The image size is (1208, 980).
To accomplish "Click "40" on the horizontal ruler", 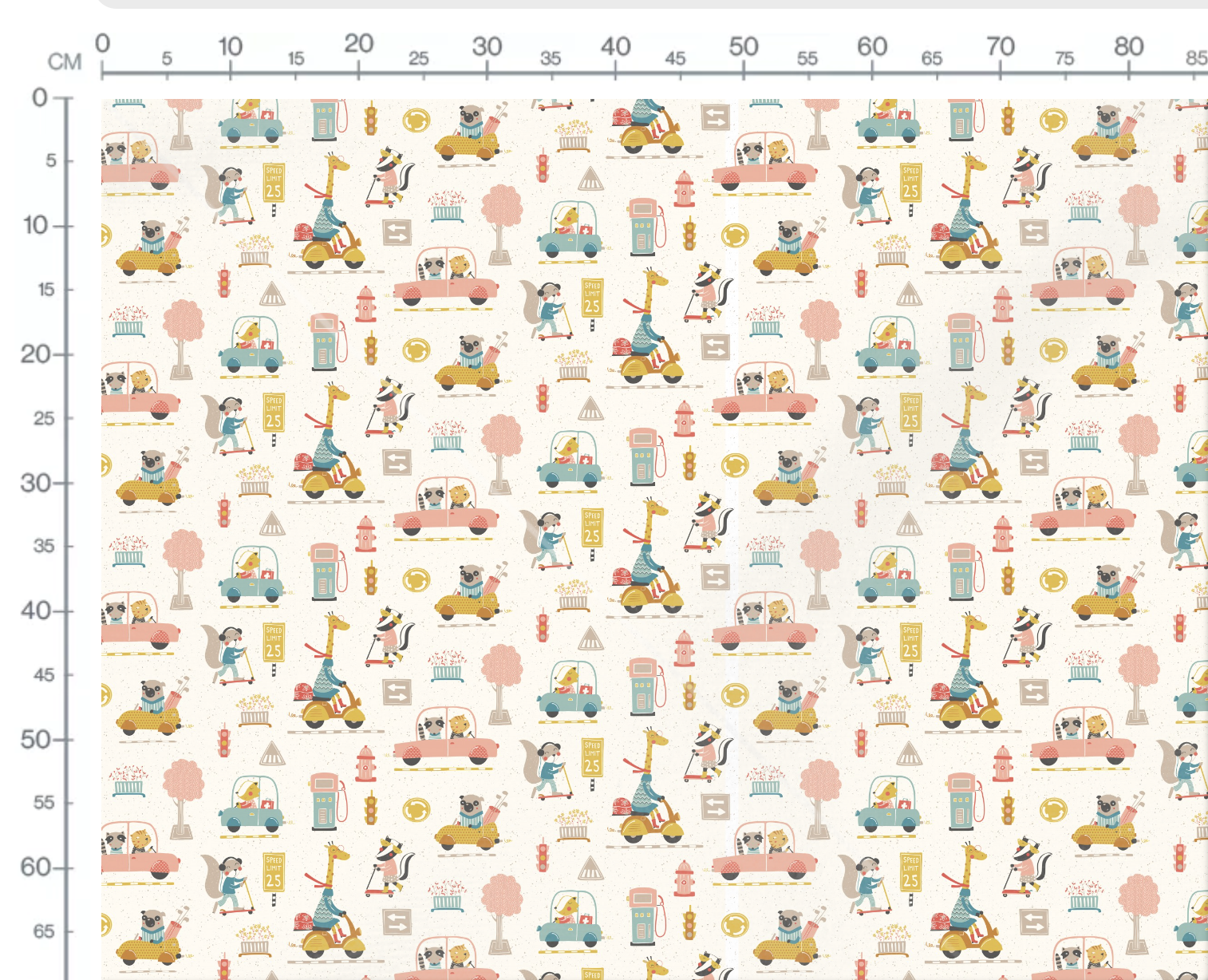I will [615, 46].
